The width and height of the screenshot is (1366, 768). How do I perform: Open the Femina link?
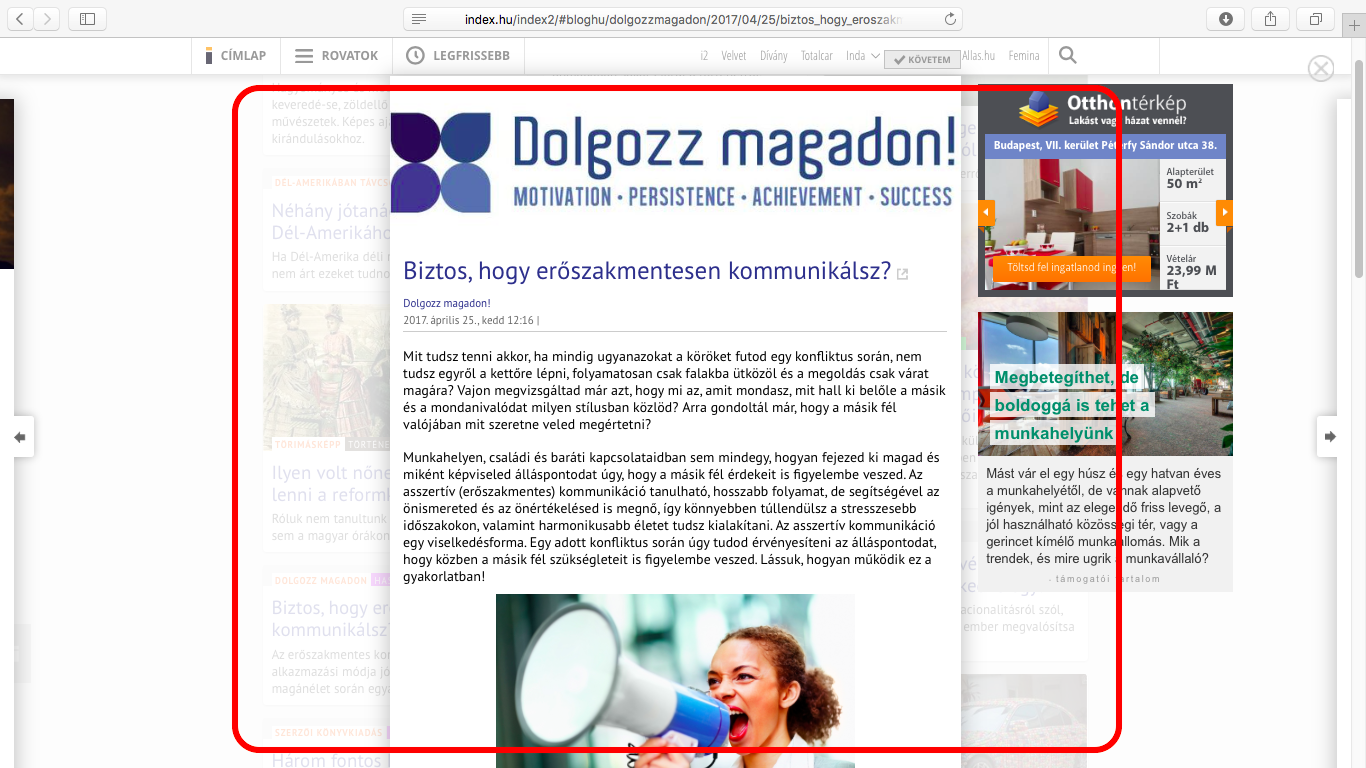(x=1024, y=56)
